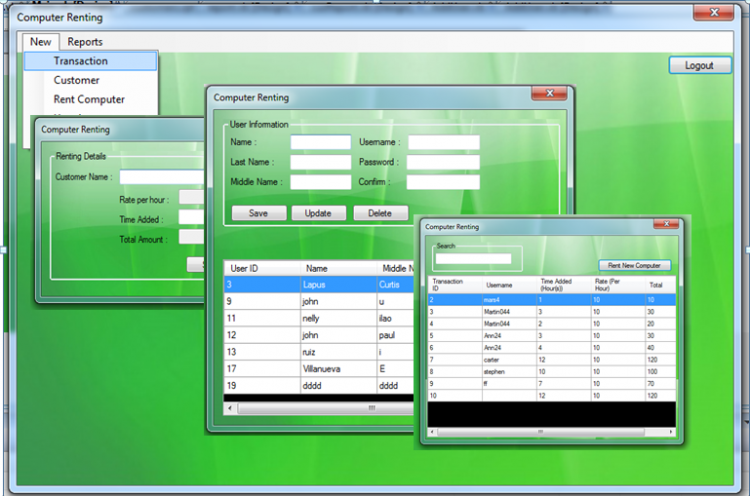Click the Update button
The width and height of the screenshot is (750, 496).
coord(318,213)
